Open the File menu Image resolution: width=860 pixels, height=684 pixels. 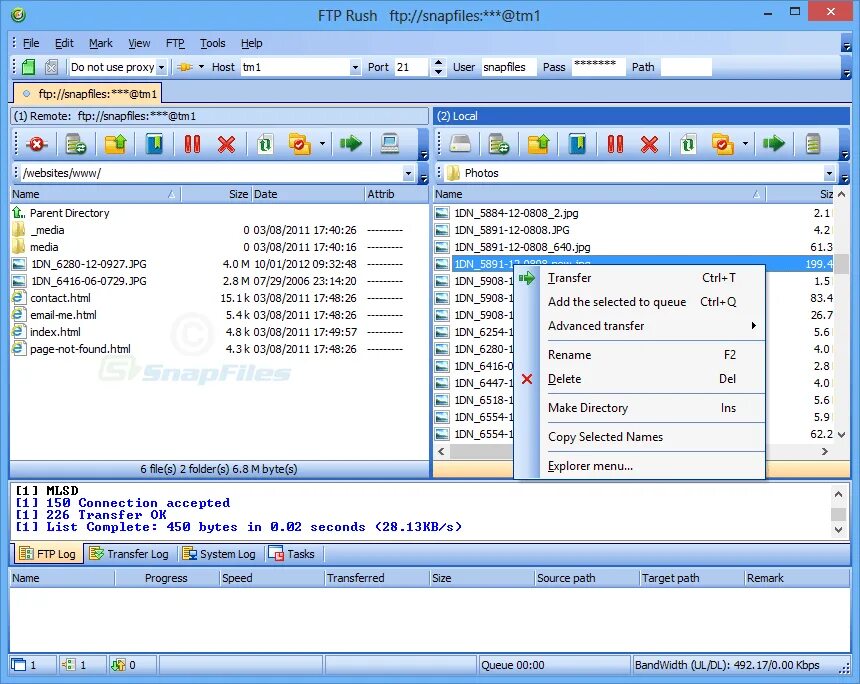pos(31,43)
